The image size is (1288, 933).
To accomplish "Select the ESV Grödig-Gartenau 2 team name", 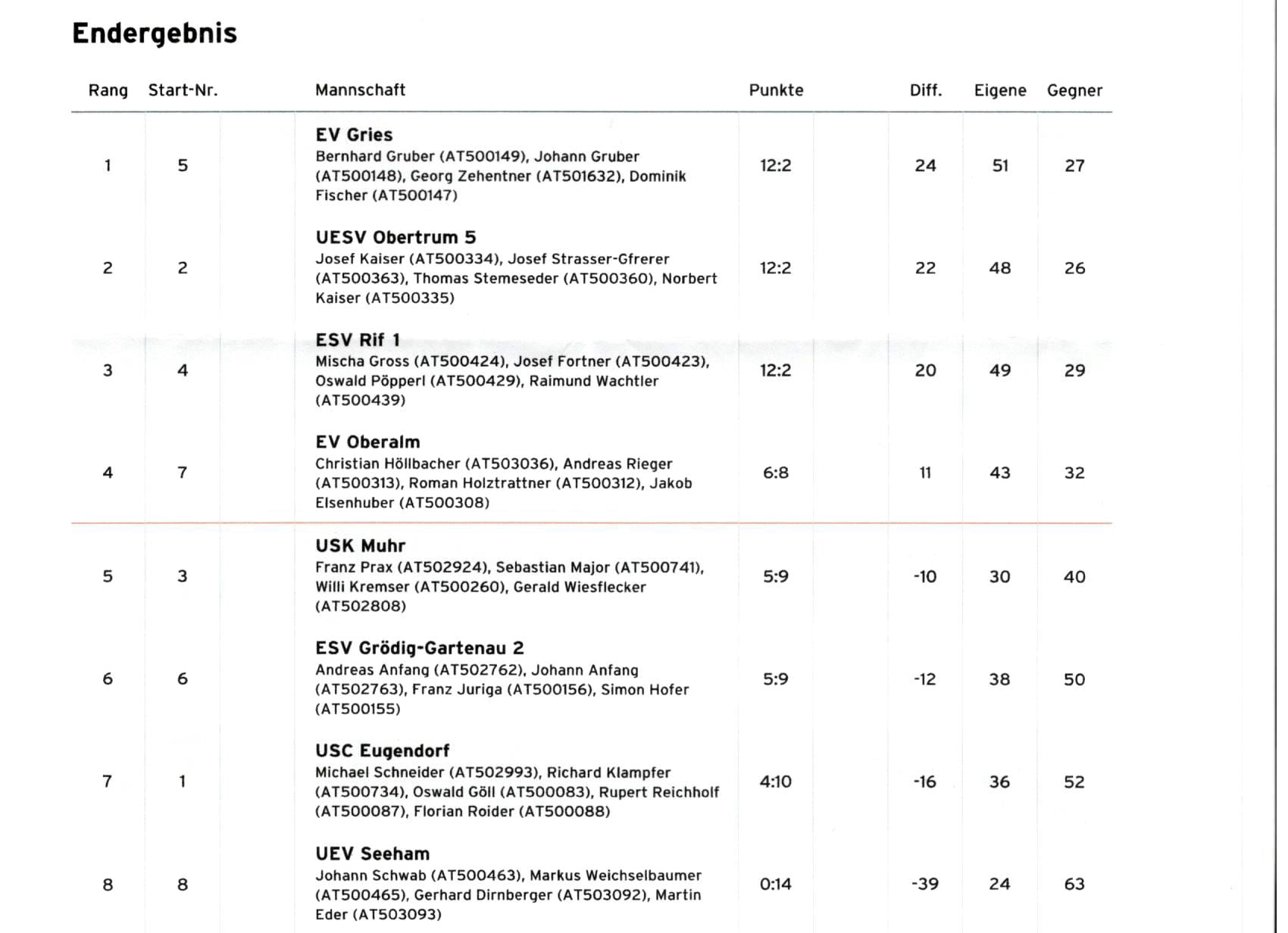I will [419, 648].
